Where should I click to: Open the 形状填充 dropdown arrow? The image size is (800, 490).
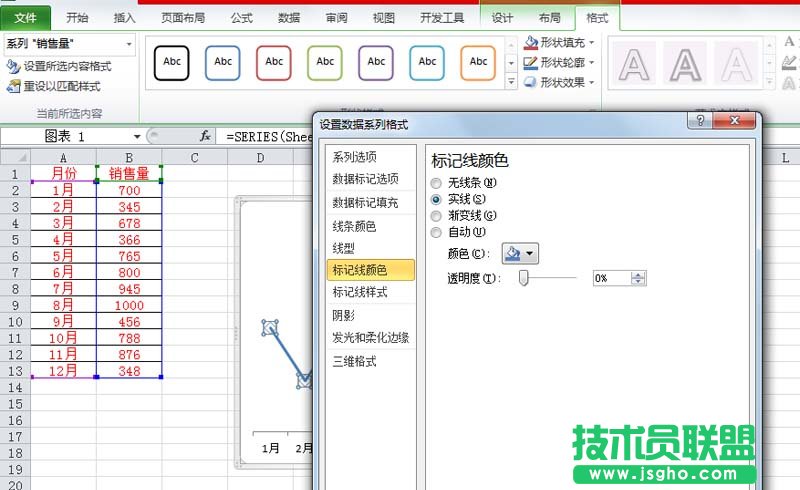coord(592,42)
